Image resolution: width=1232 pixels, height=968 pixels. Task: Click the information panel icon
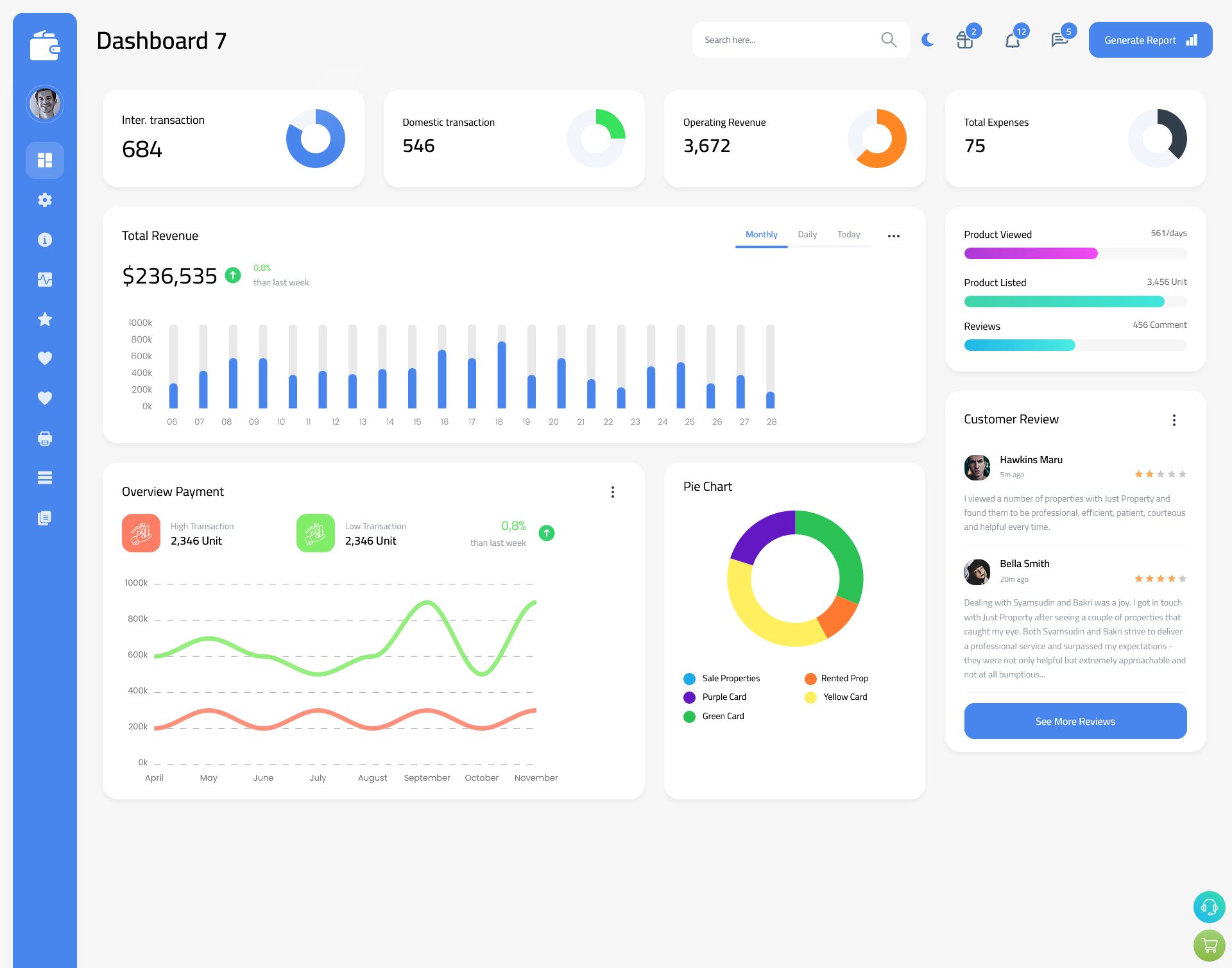click(44, 239)
